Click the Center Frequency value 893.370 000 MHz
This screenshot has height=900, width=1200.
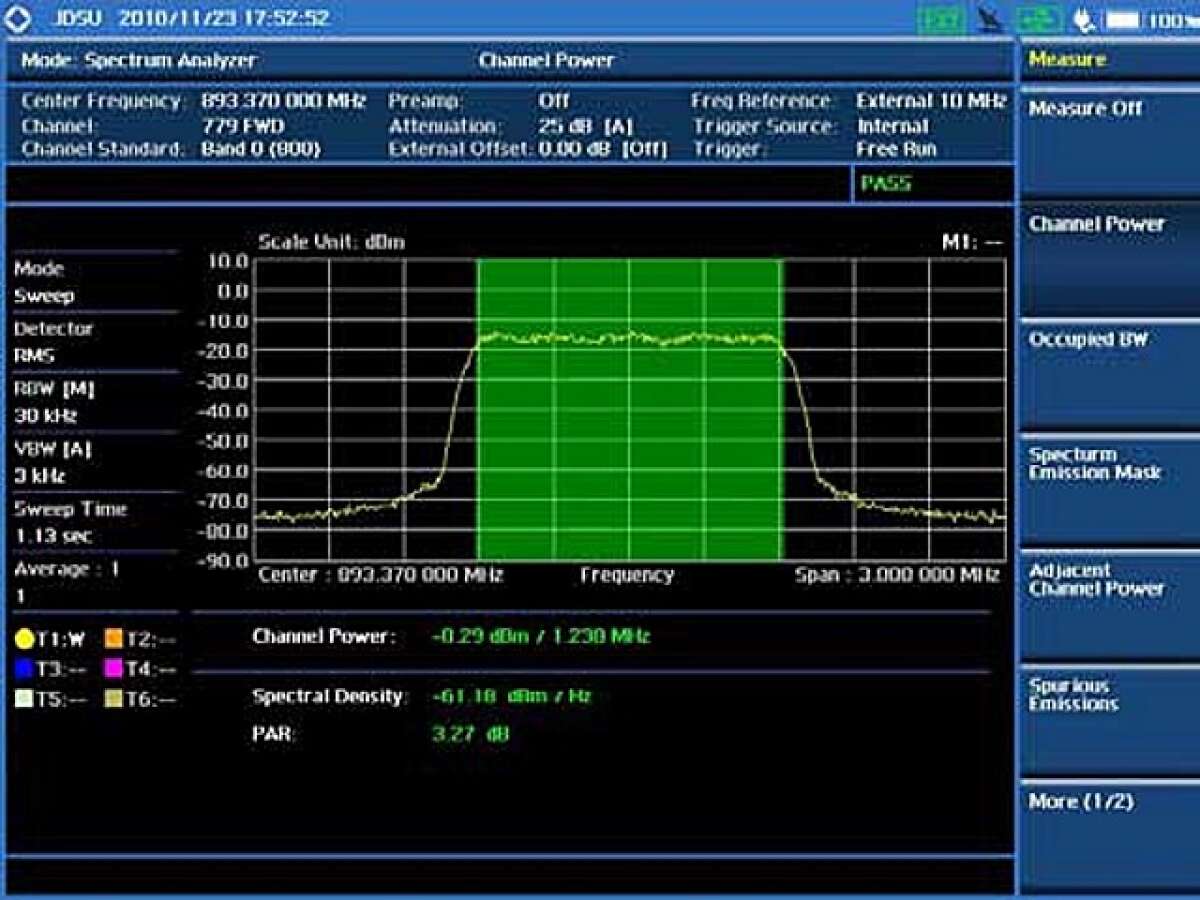click(x=284, y=101)
